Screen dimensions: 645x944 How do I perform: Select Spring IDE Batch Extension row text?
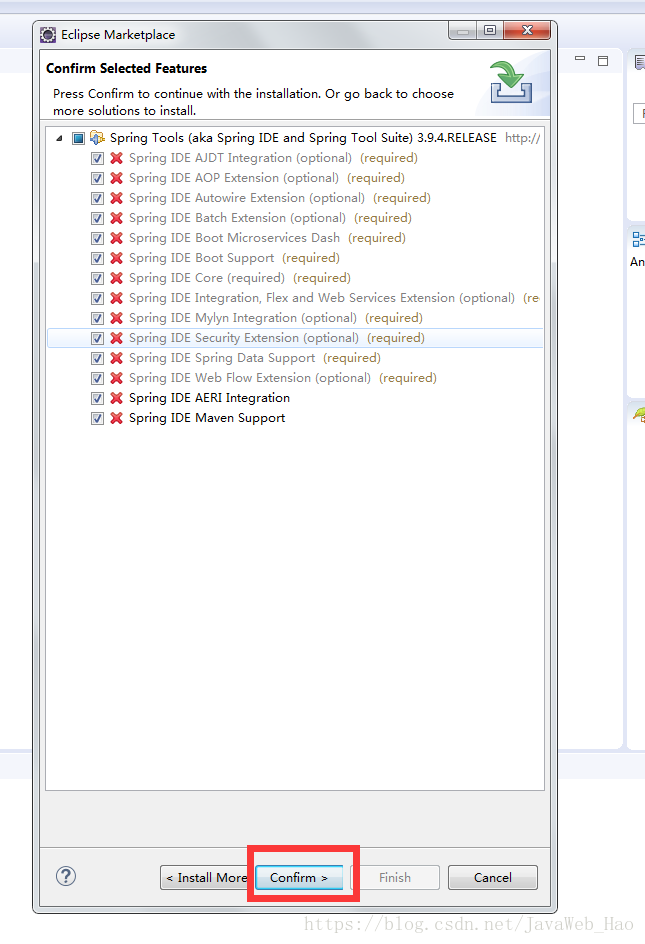[270, 217]
